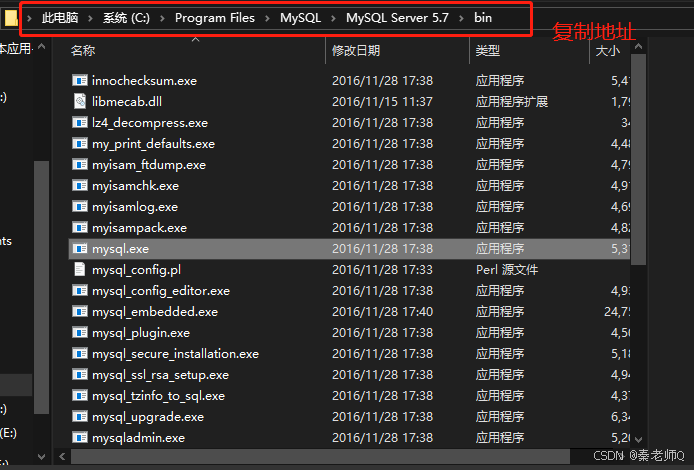Click the mysql_config.pl document icon
The height and width of the screenshot is (470, 694).
coord(80,270)
